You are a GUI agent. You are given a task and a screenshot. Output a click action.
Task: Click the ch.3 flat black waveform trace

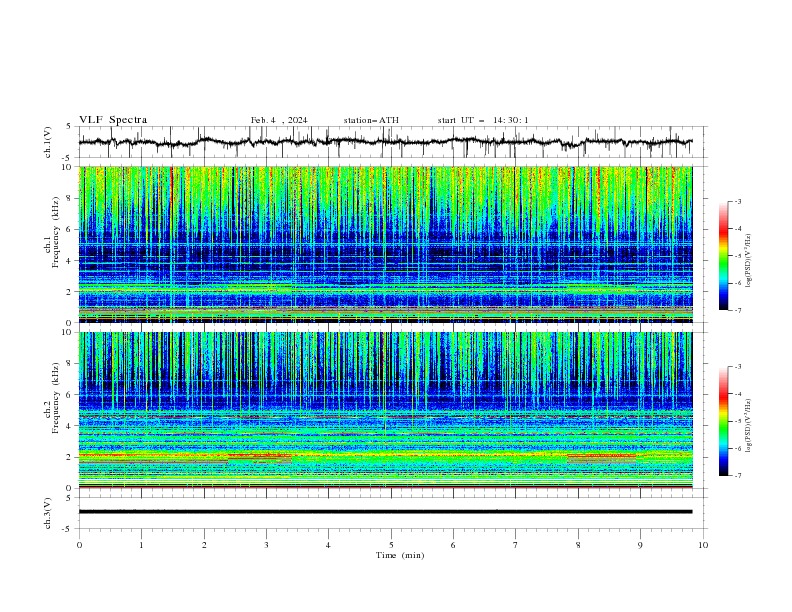click(x=385, y=512)
